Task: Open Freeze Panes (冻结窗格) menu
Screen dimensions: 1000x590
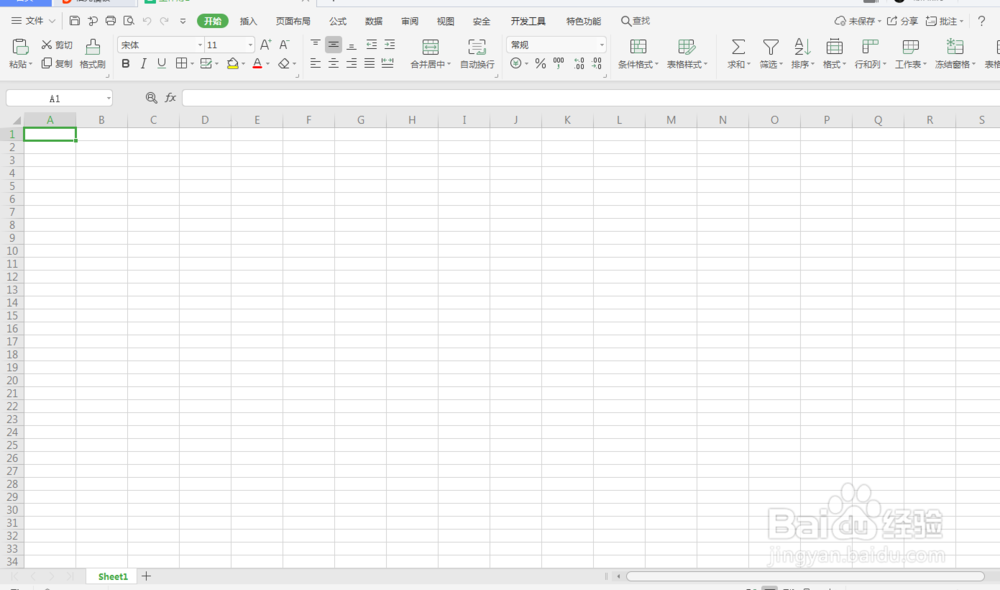Action: [955, 54]
